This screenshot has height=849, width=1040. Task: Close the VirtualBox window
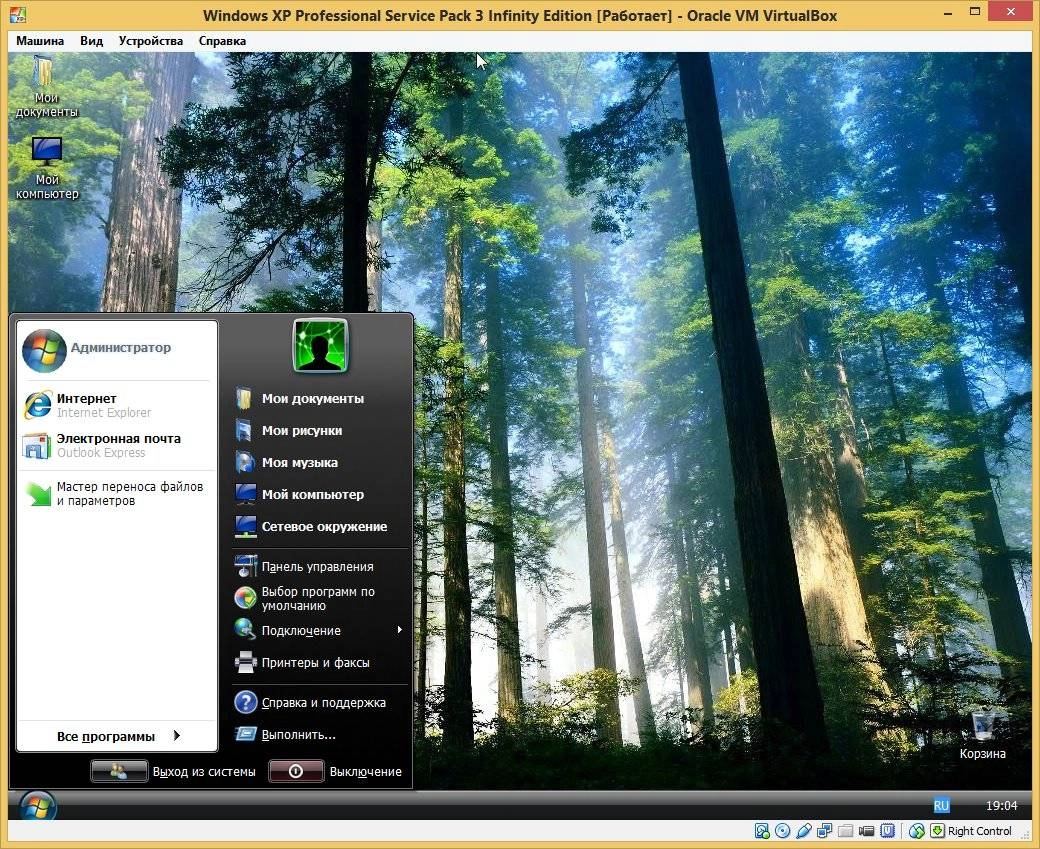[1011, 11]
